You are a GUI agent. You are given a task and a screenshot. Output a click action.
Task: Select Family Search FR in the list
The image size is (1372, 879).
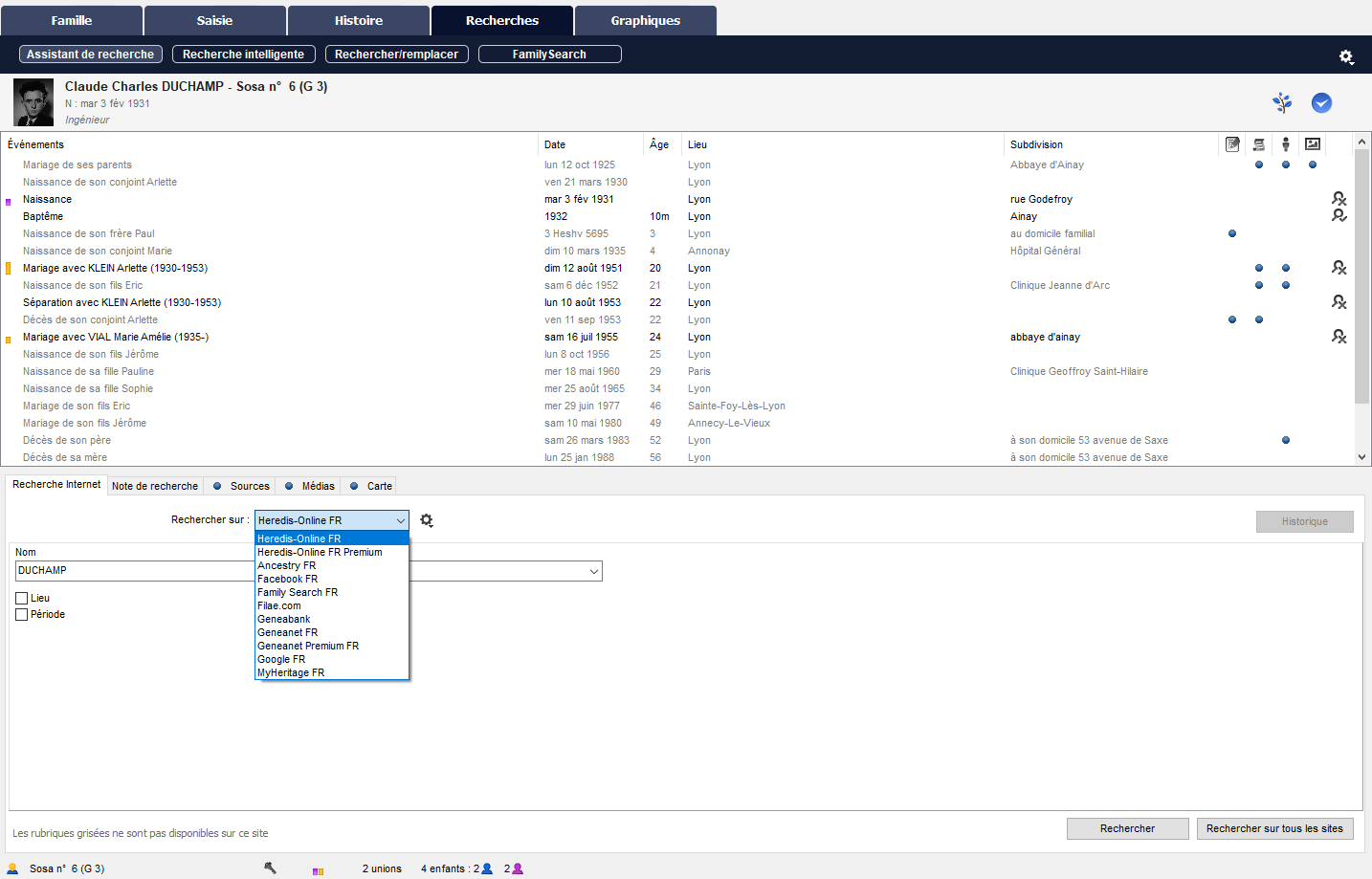[332, 592]
